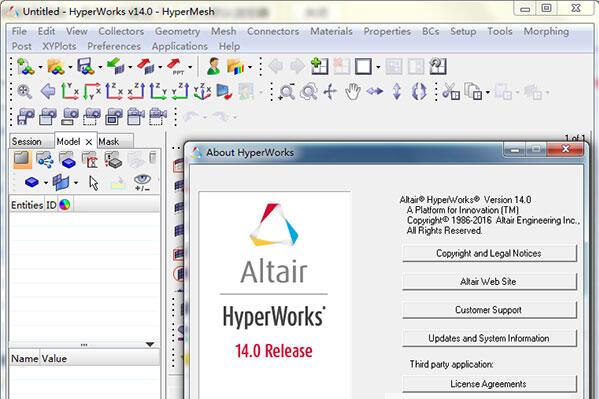Click the Entities column header

pyautogui.click(x=27, y=205)
